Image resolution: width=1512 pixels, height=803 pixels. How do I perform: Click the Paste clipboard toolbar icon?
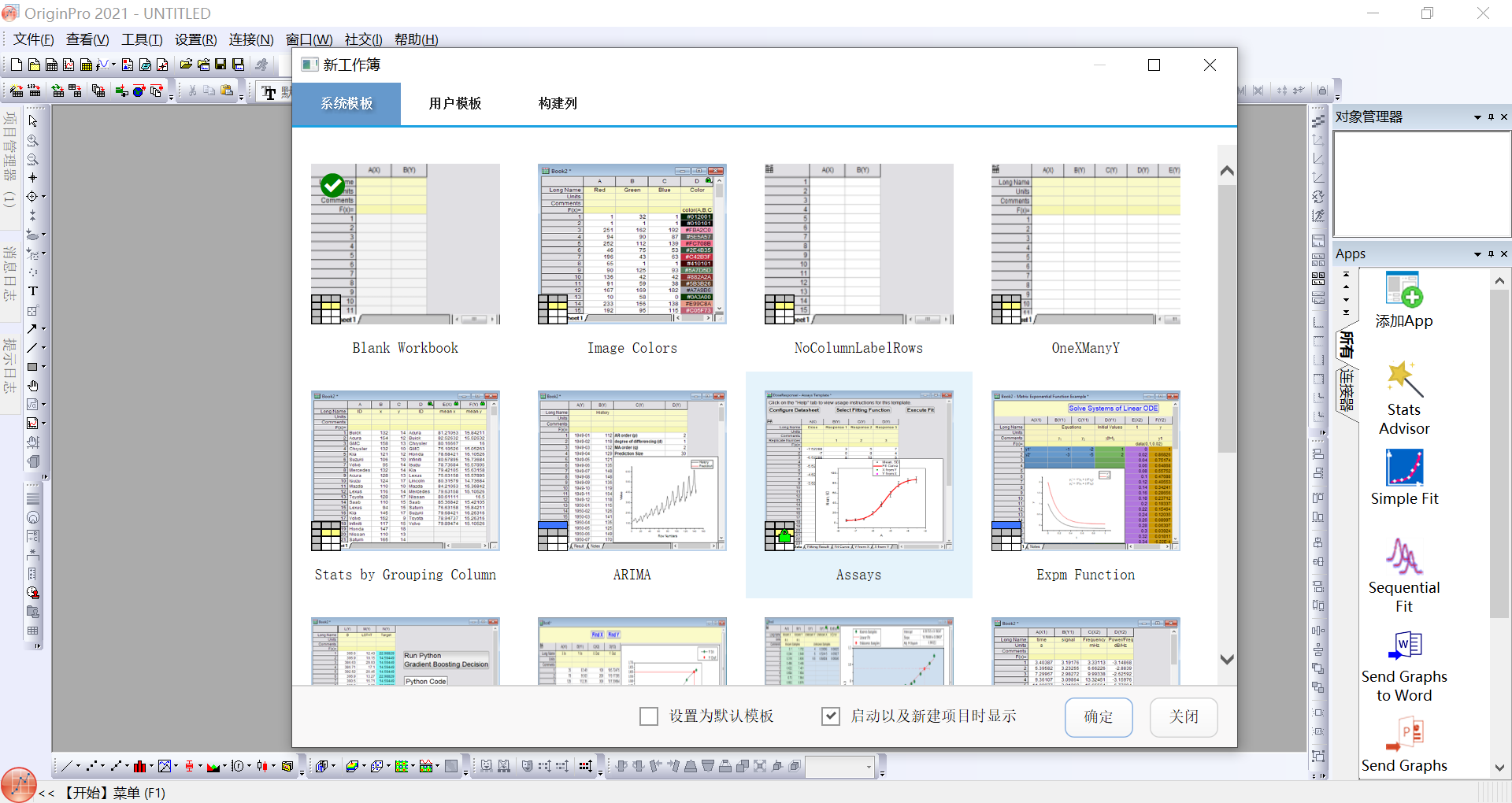coord(227,91)
